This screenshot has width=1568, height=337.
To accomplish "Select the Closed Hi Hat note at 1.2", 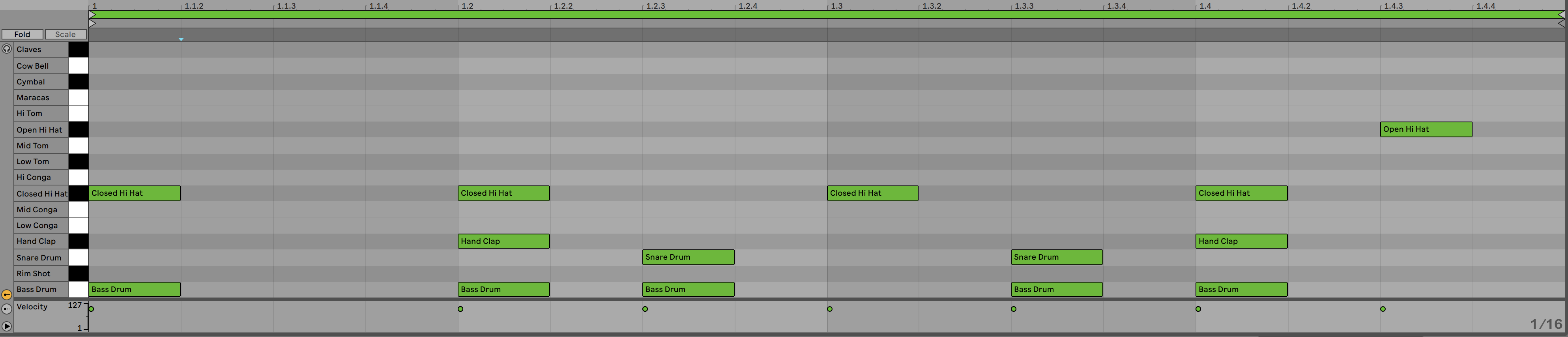I will tap(503, 193).
